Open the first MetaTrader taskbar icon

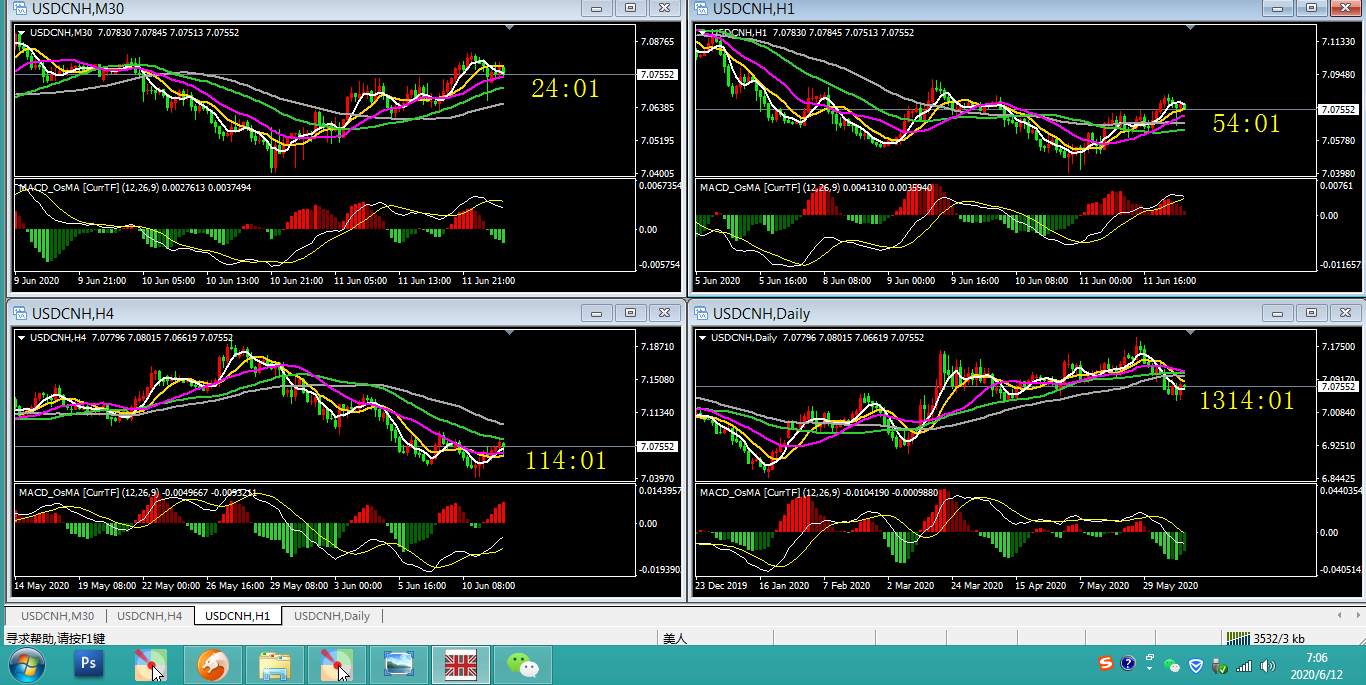tap(151, 665)
